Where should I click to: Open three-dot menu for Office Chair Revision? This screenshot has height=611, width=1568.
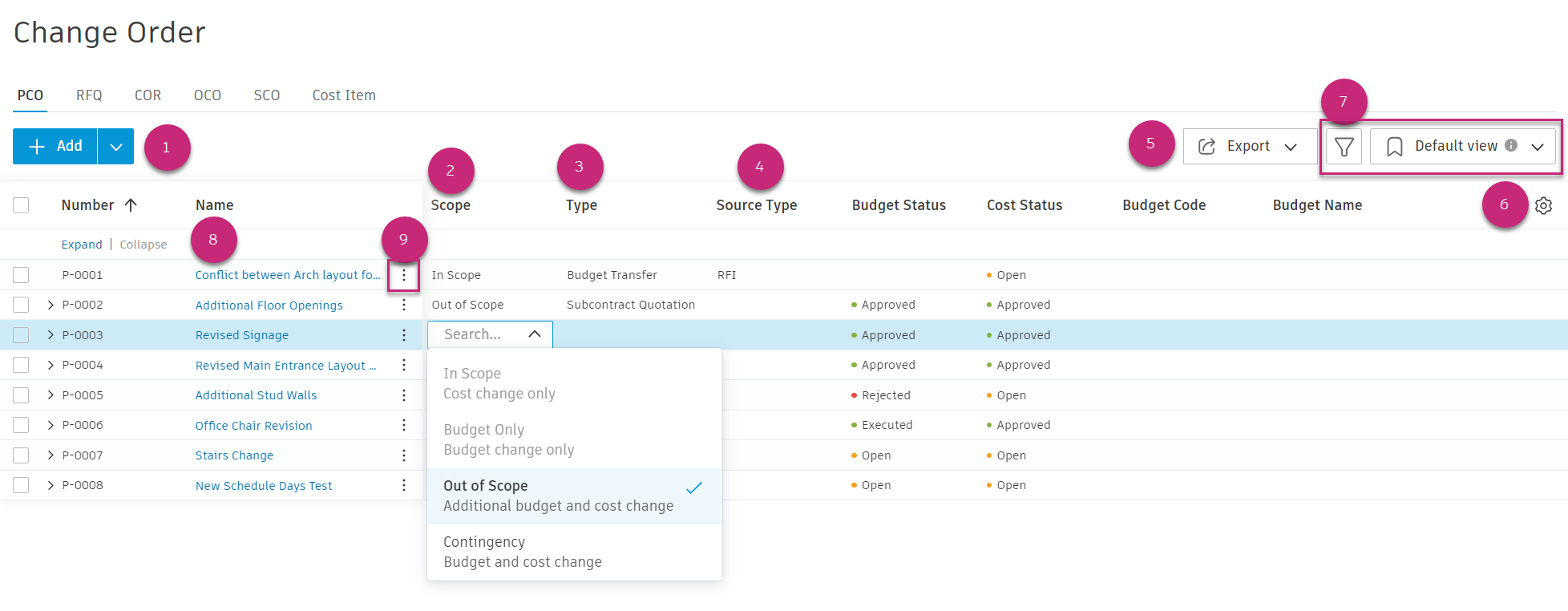(x=404, y=425)
